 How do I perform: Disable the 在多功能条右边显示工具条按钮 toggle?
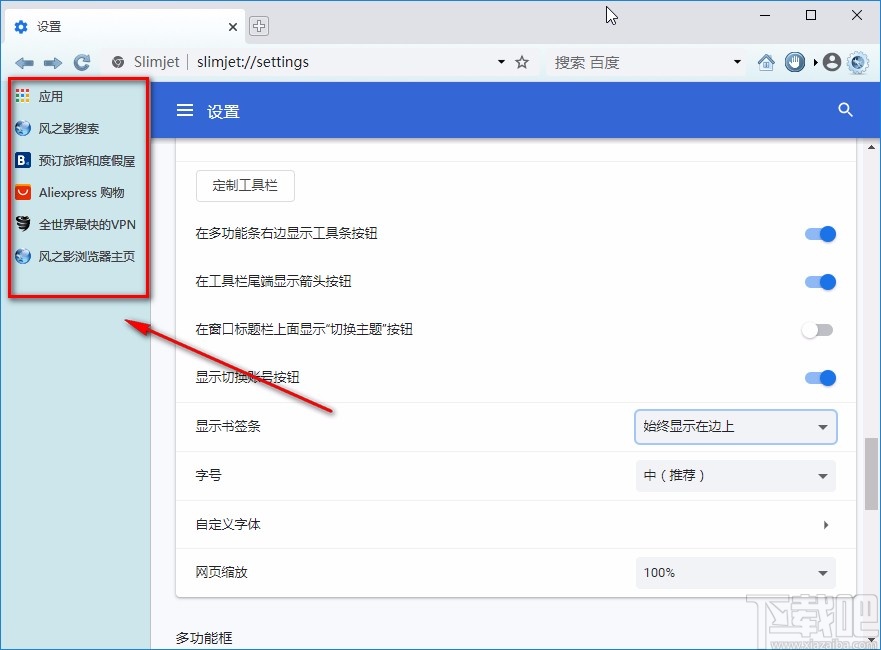pyautogui.click(x=820, y=234)
